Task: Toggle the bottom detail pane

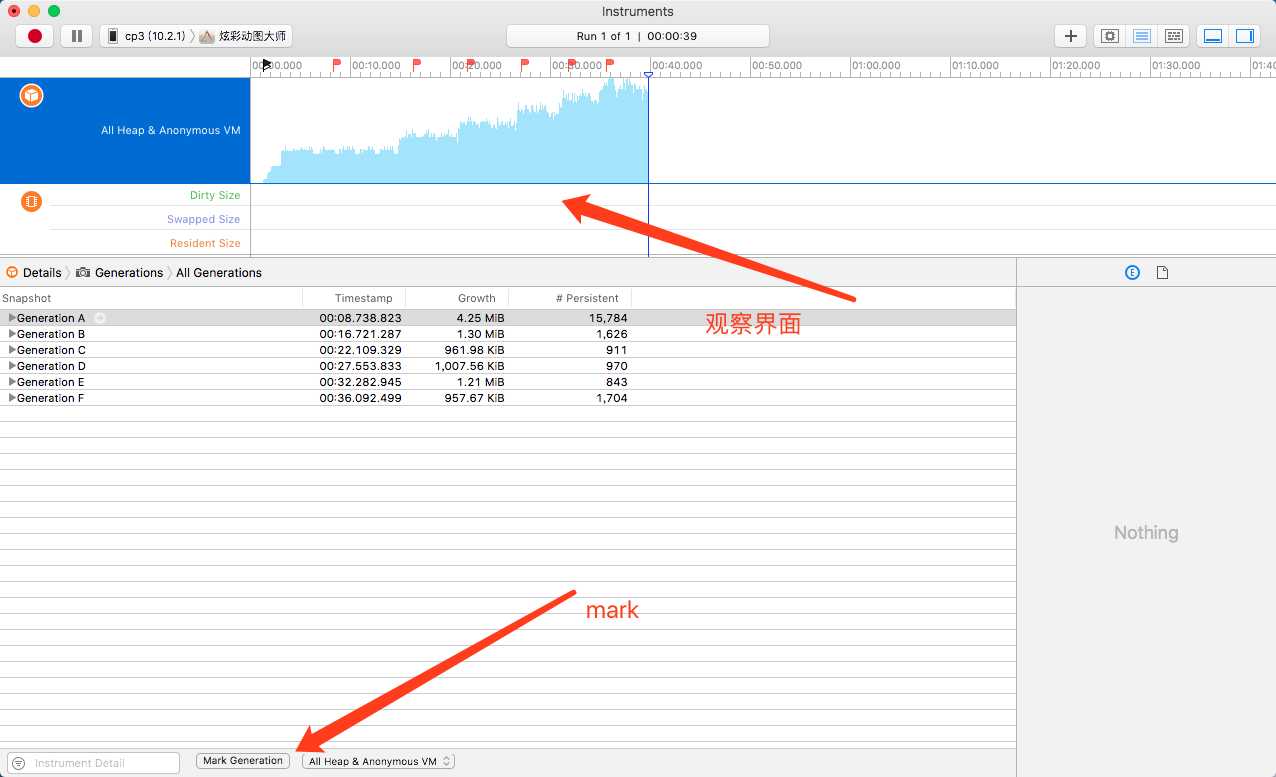Action: (x=1213, y=36)
